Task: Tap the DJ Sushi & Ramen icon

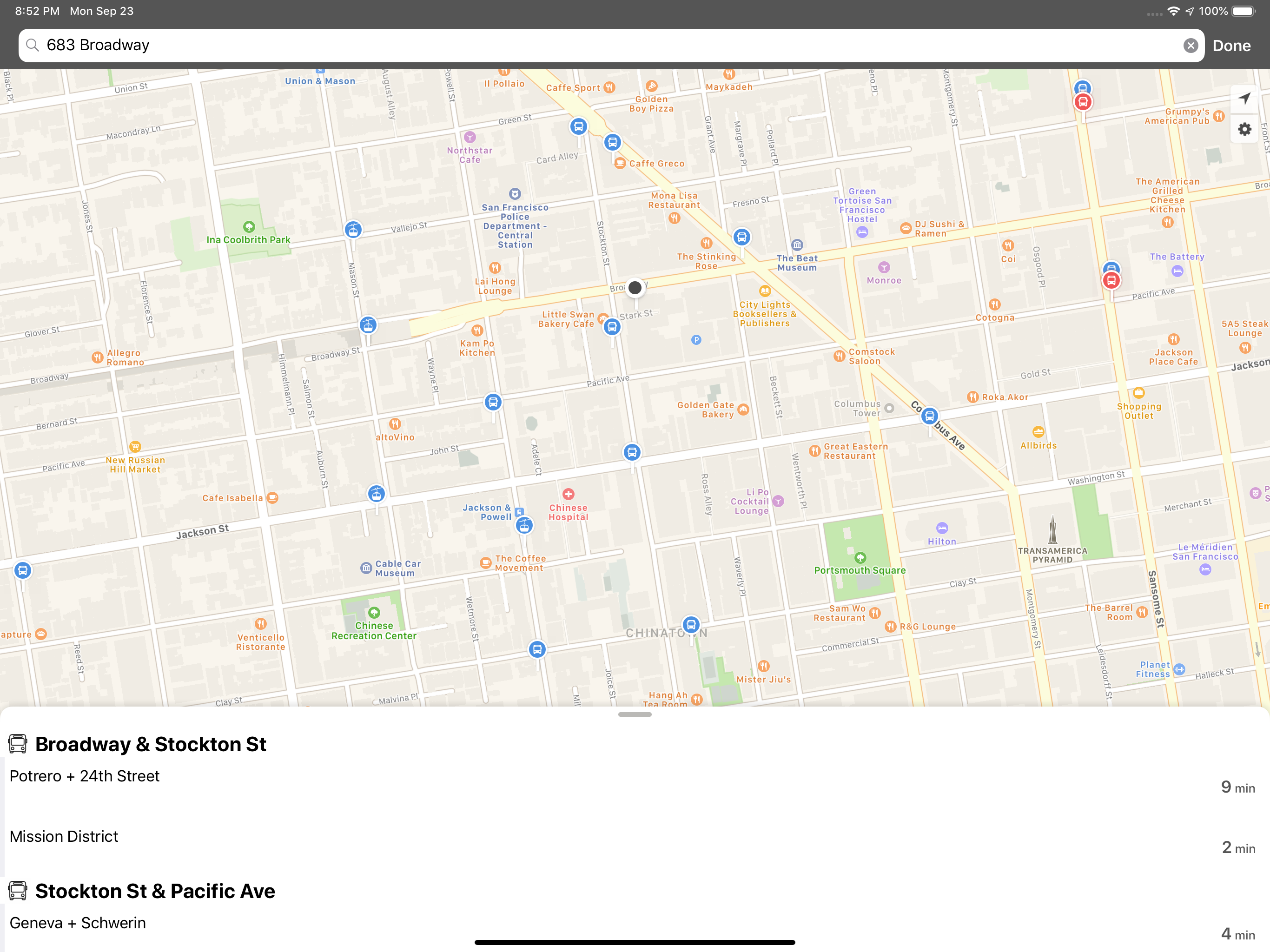Action: coord(906,229)
